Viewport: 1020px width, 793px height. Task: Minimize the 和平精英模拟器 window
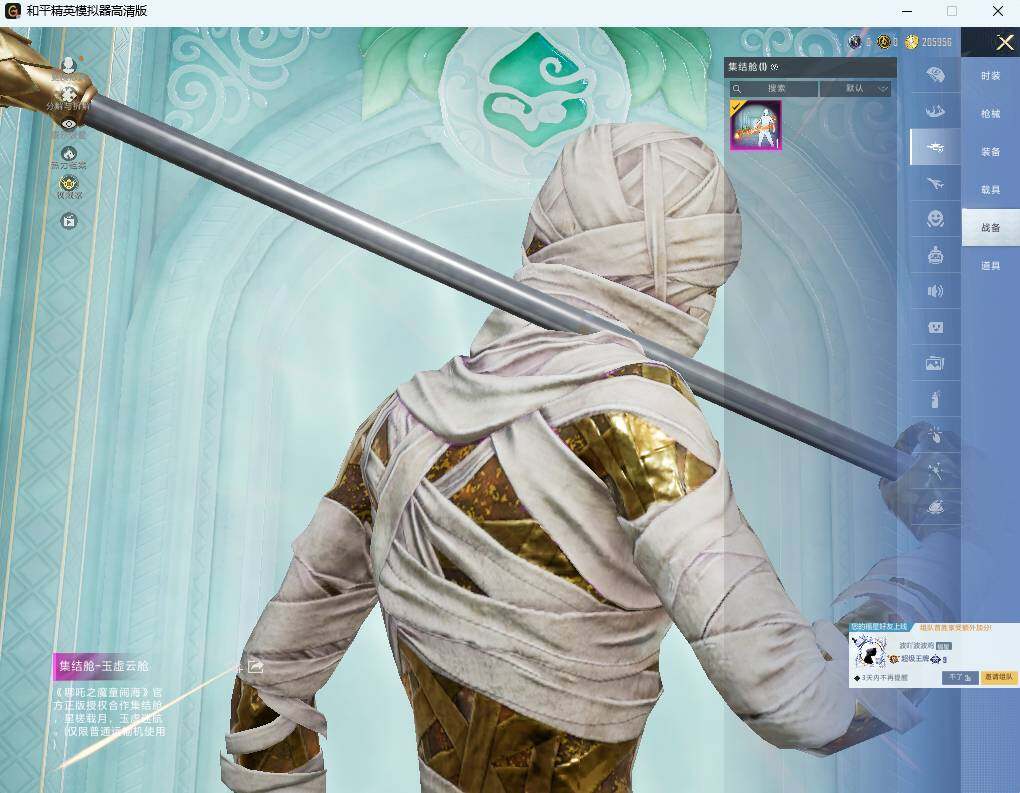(907, 11)
